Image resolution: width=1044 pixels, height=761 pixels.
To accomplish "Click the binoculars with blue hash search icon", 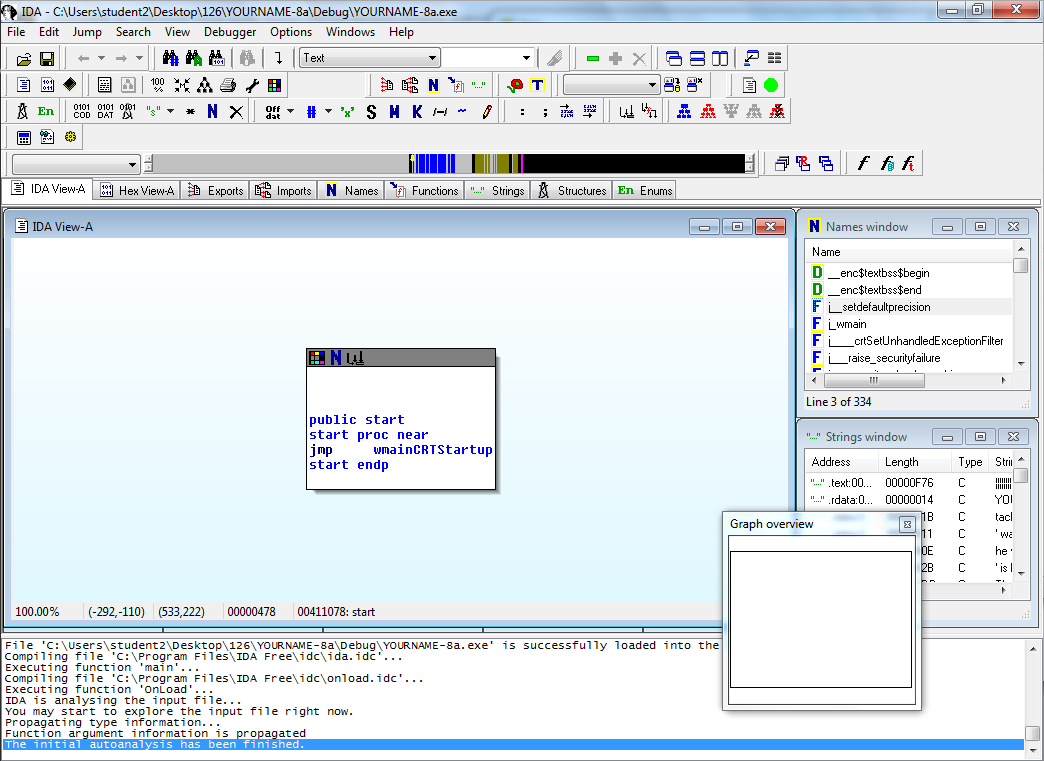I will coord(170,59).
